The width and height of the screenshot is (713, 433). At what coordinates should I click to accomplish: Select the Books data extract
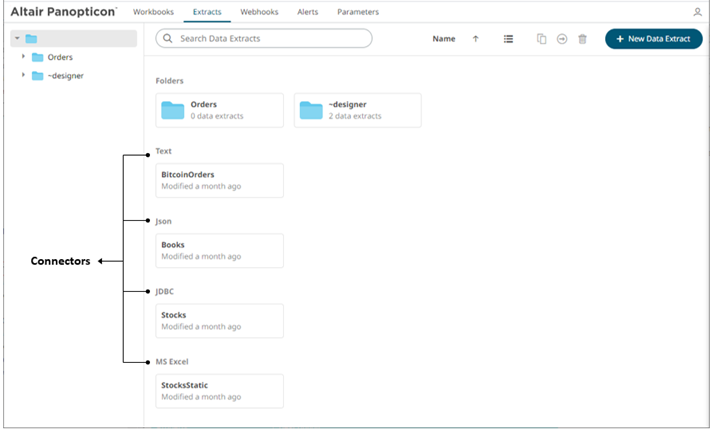220,251
